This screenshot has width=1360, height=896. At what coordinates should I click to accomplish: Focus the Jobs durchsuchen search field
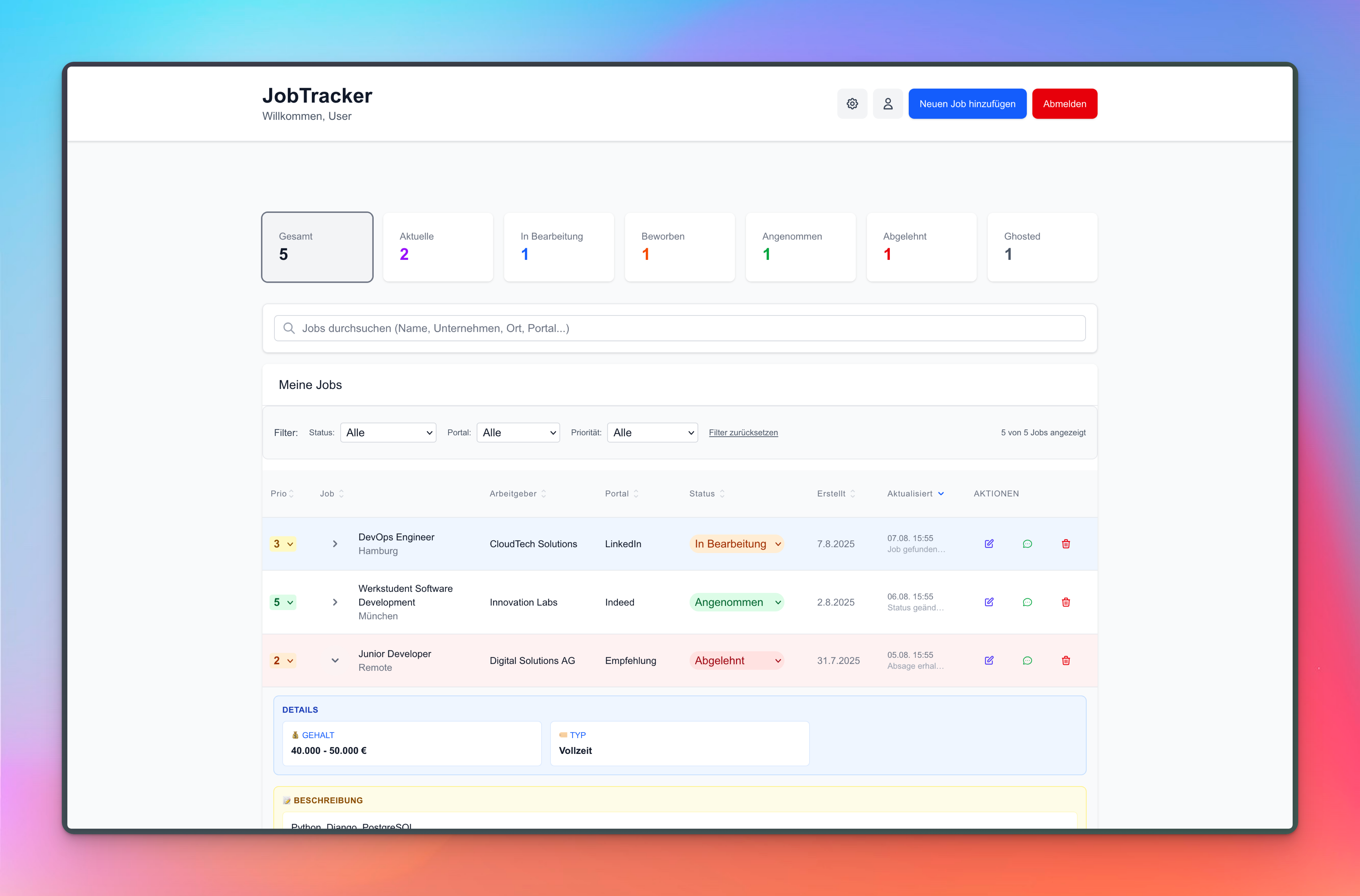coord(679,328)
